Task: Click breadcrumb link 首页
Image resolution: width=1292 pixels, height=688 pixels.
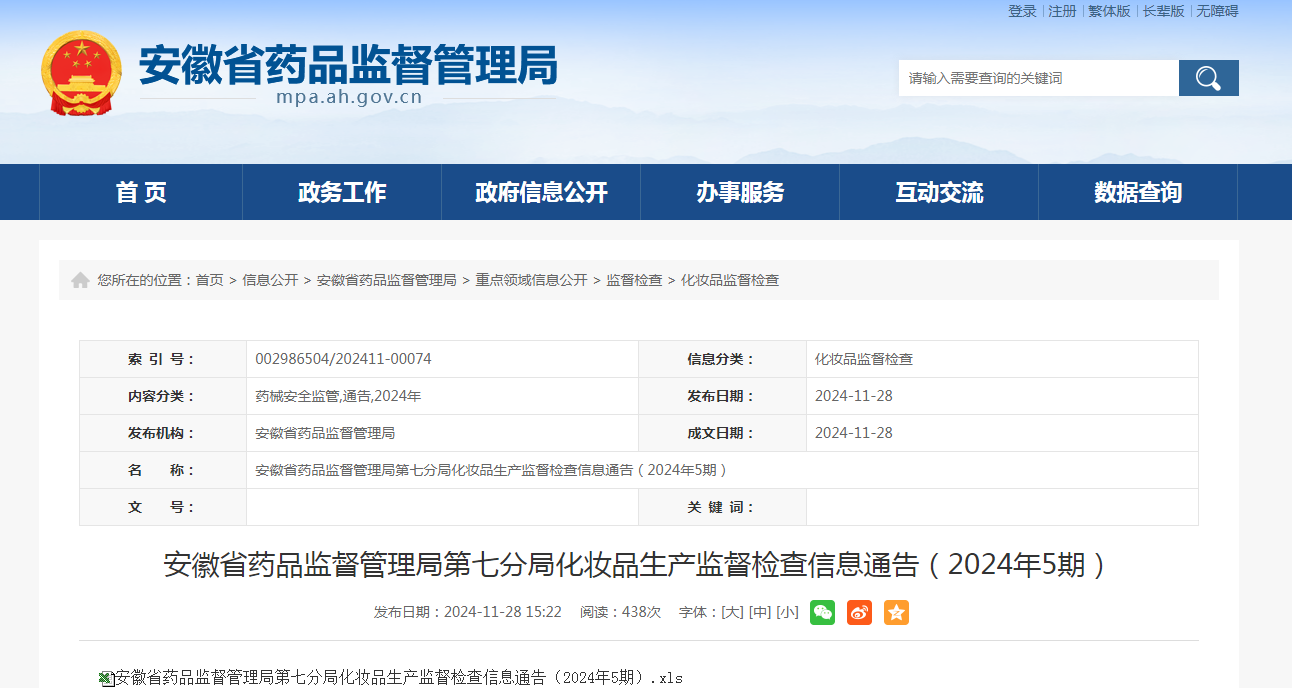Action: [x=209, y=280]
